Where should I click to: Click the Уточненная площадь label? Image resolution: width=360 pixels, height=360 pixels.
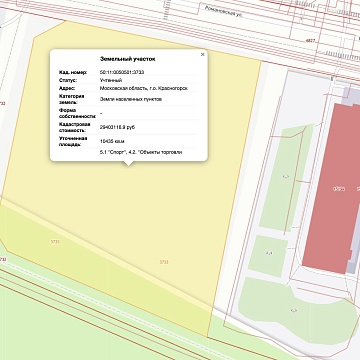pos(73,141)
